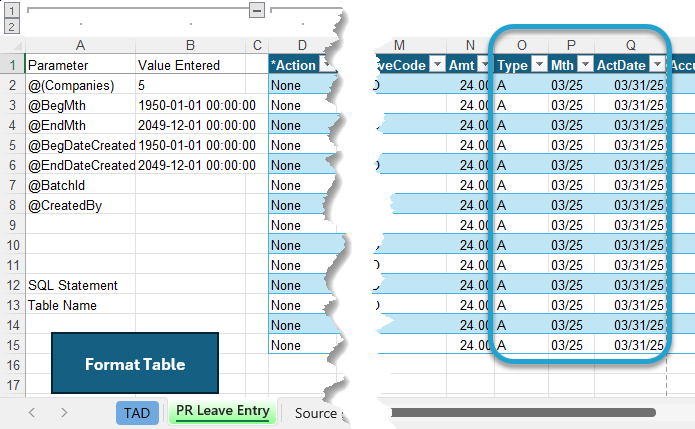Click the 'Value Entered' cell
This screenshot has width=695, height=429.
tap(190, 65)
